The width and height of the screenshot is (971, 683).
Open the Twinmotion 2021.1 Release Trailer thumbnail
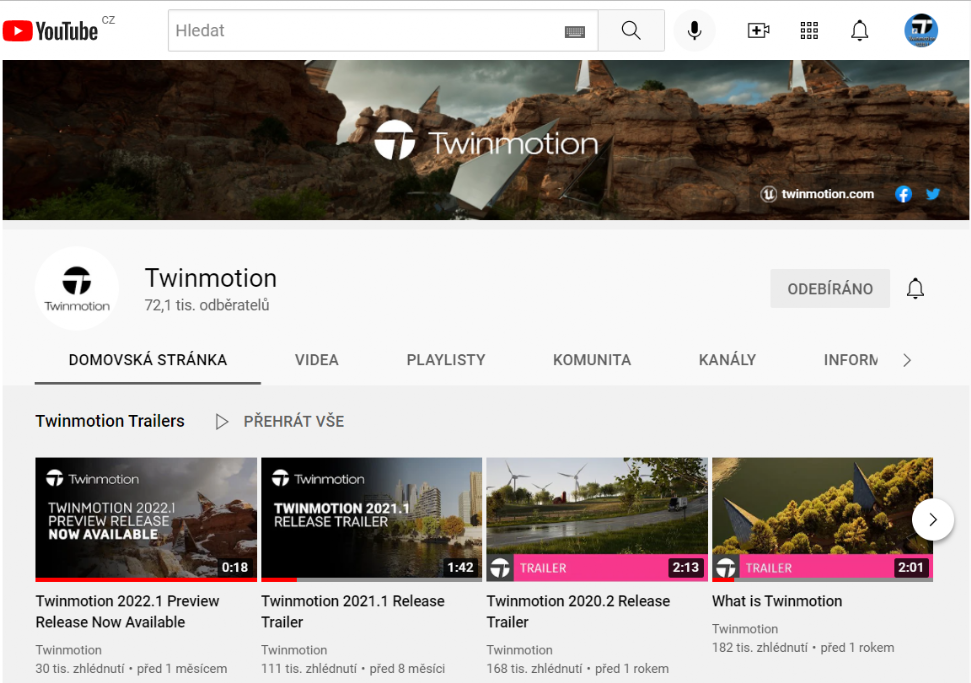[x=372, y=519]
